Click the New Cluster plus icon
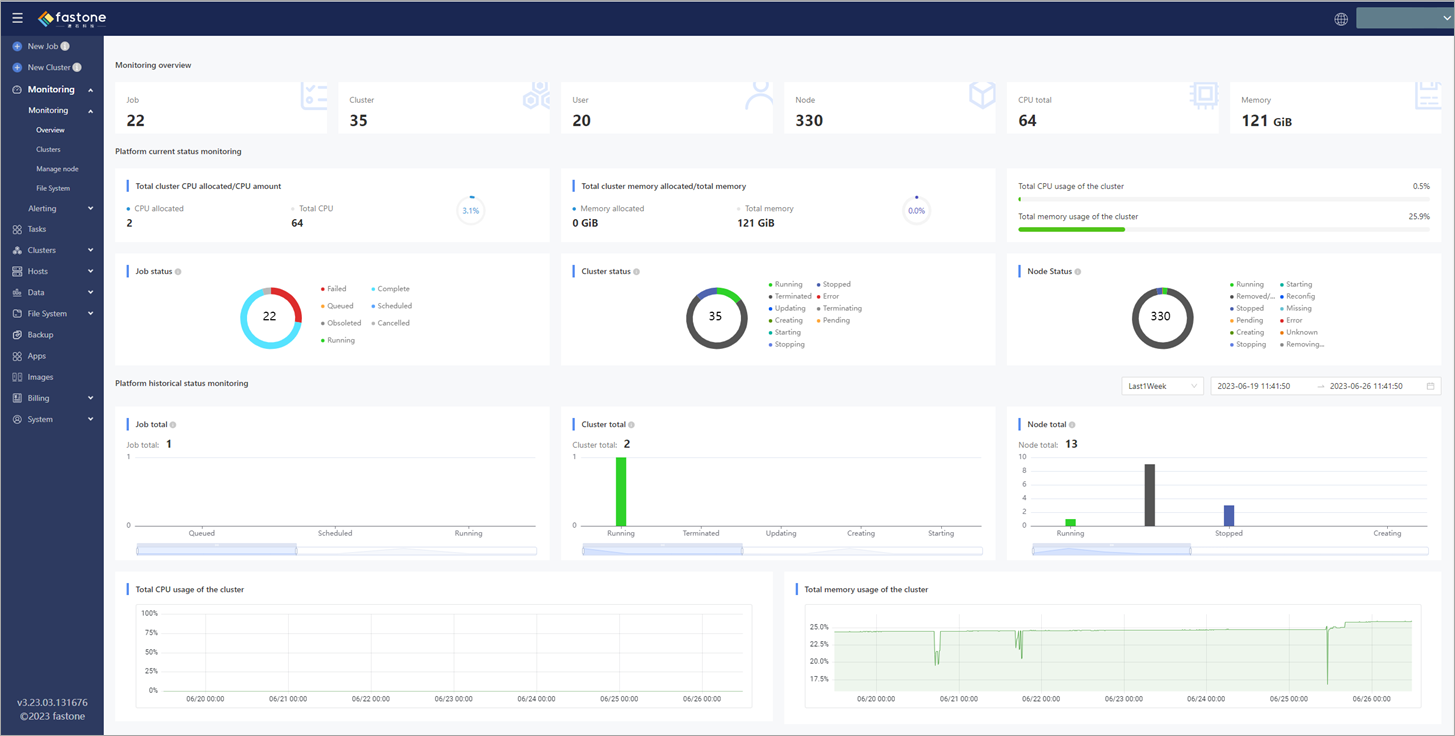 (17, 67)
